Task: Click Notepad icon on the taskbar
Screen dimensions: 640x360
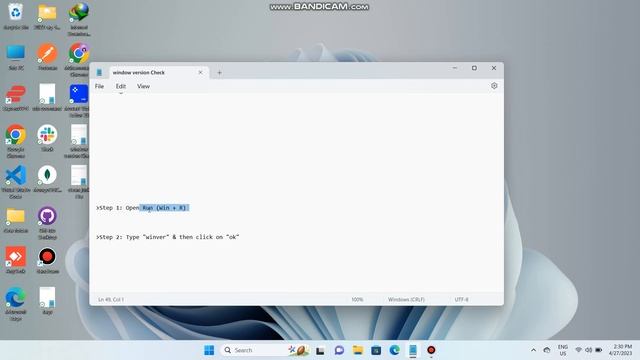Action: pyautogui.click(x=413, y=350)
